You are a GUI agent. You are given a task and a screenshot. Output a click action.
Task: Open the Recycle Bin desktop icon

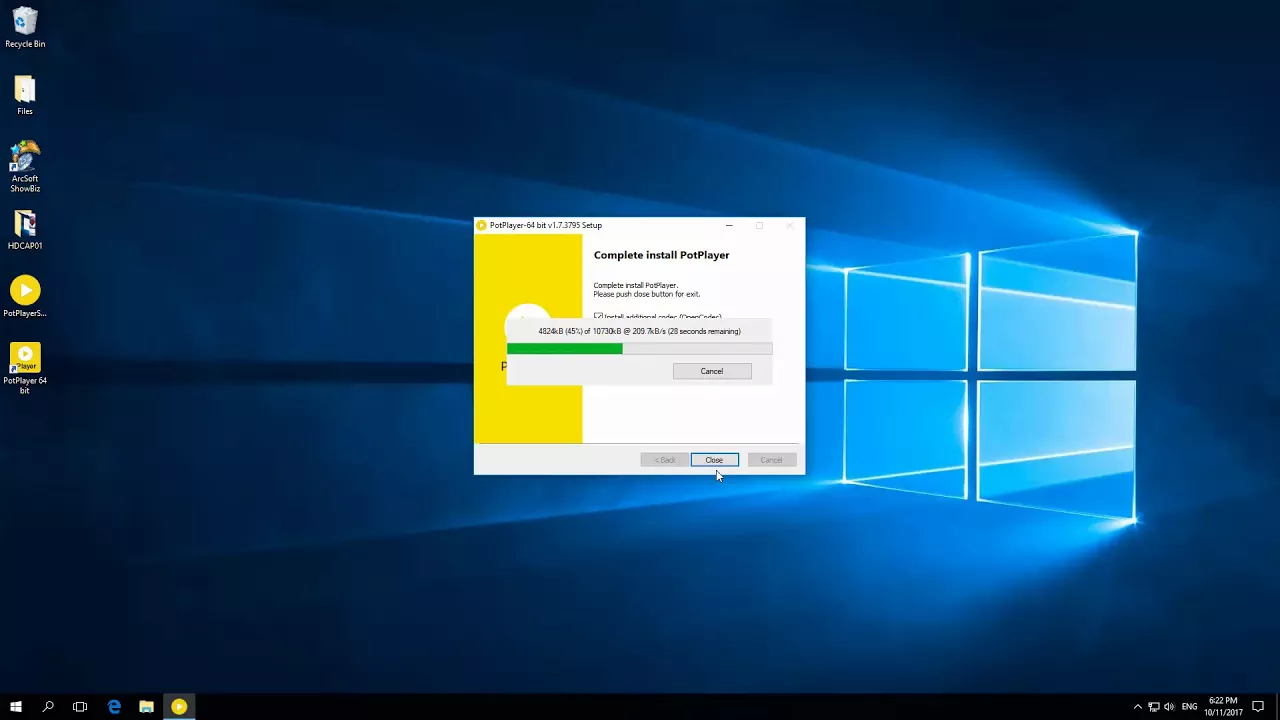(x=25, y=28)
